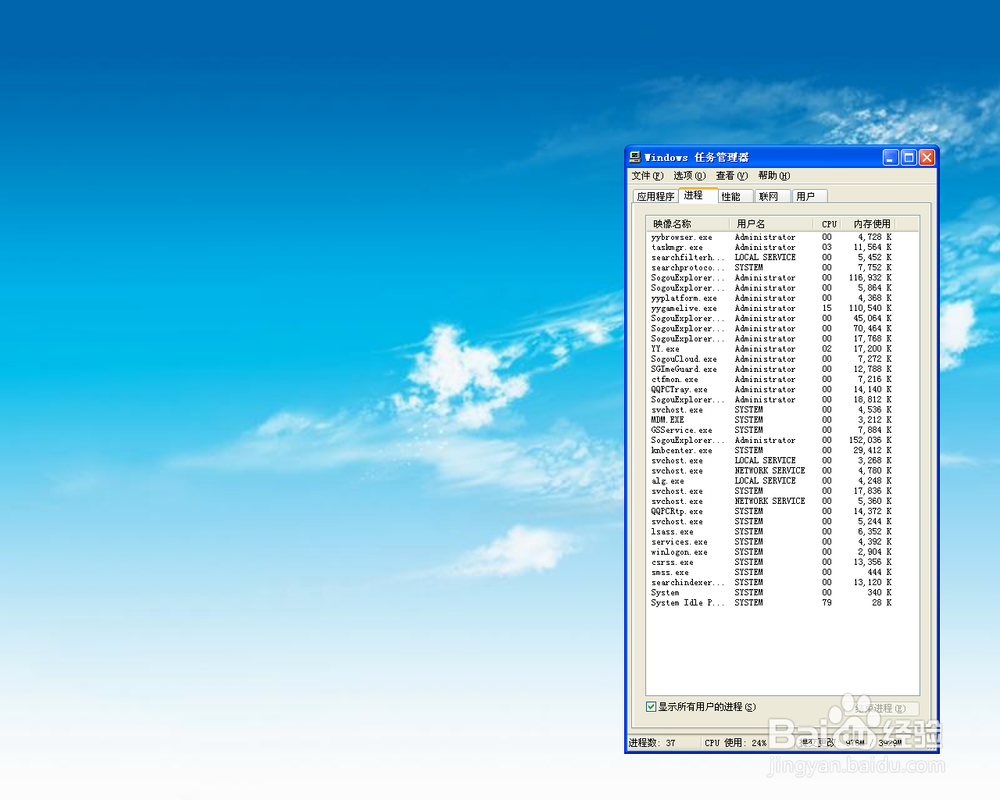Click the 进程数: 37 status bar entry
The width and height of the screenshot is (1000, 800).
[x=652, y=743]
